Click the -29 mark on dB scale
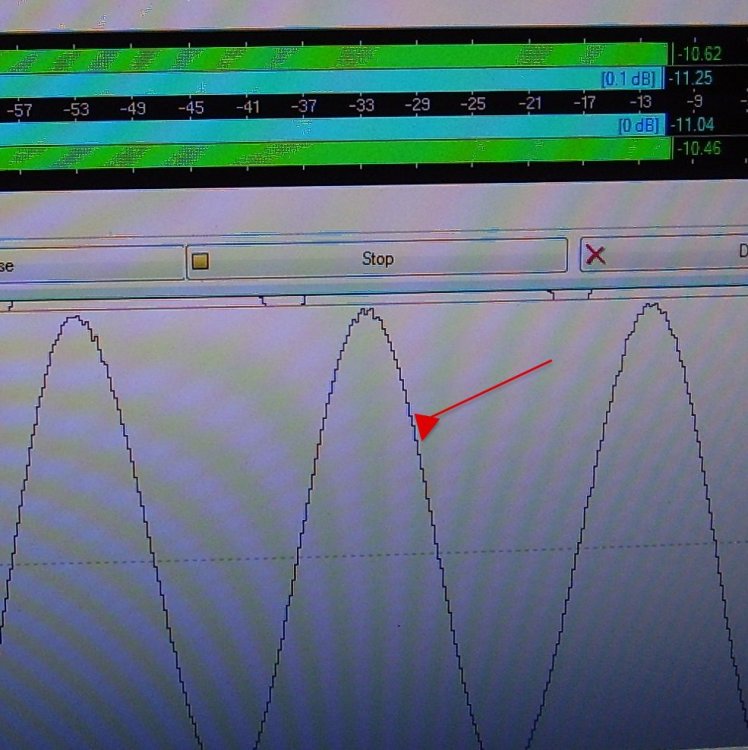 pyautogui.click(x=416, y=104)
